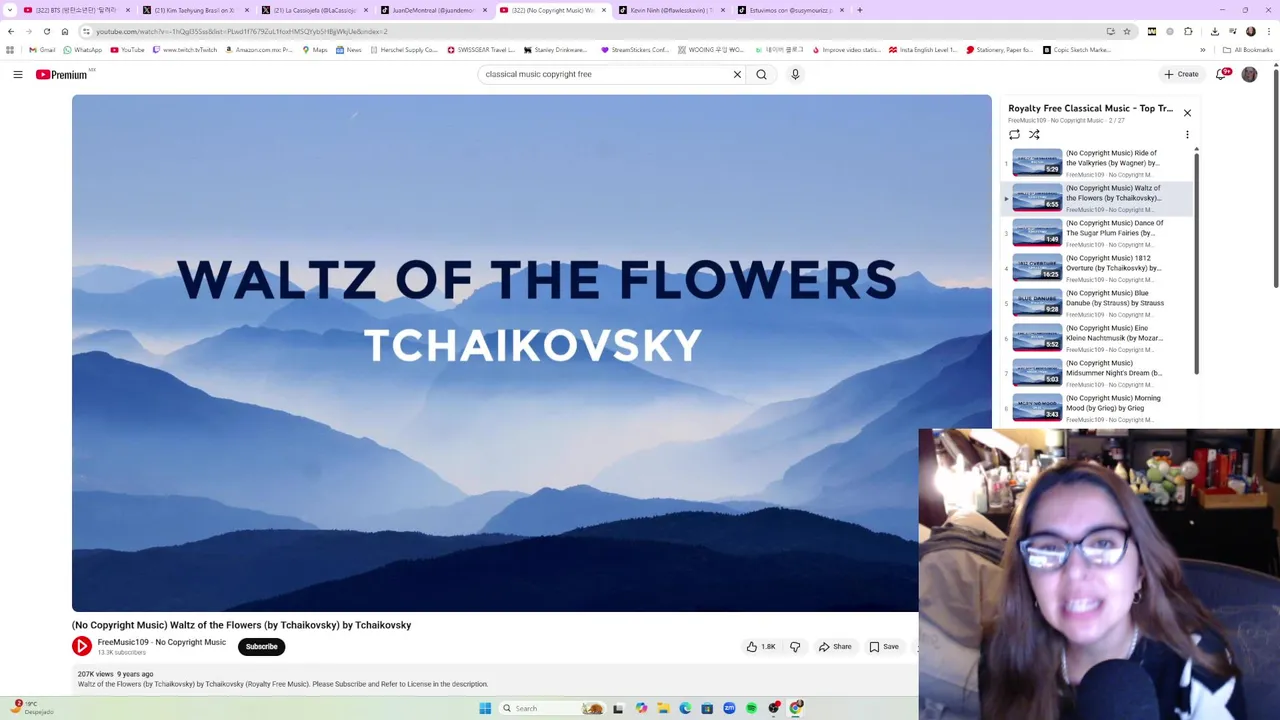Click Create button in YouTube header
1280x720 pixels.
(x=1181, y=74)
